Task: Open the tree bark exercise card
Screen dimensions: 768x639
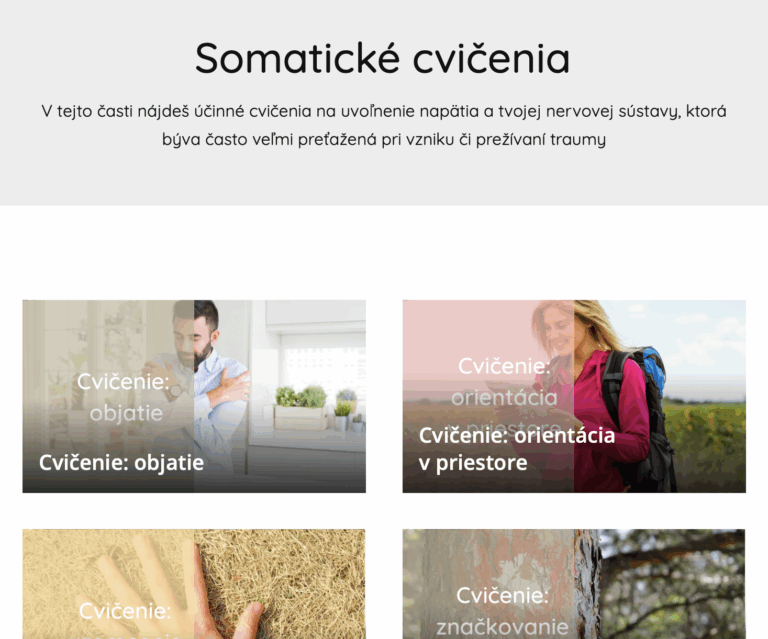Action: pos(574,584)
